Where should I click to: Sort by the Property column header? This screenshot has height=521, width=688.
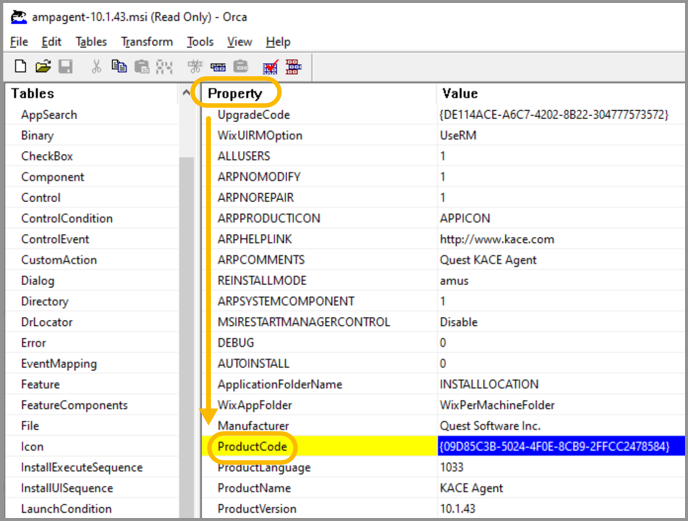(x=236, y=93)
